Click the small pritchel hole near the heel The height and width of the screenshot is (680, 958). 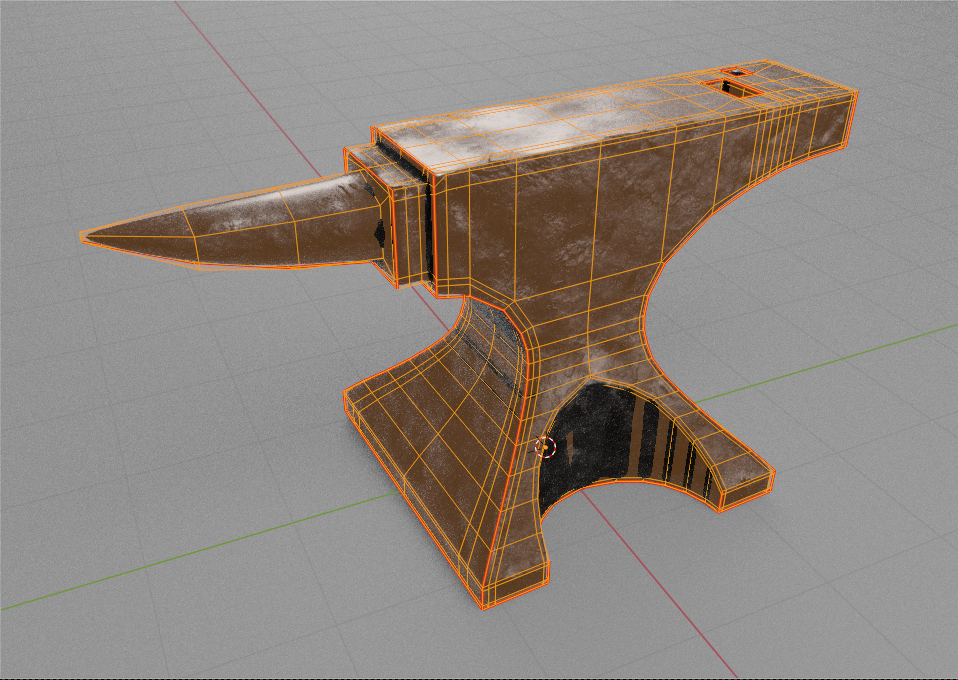[739, 72]
